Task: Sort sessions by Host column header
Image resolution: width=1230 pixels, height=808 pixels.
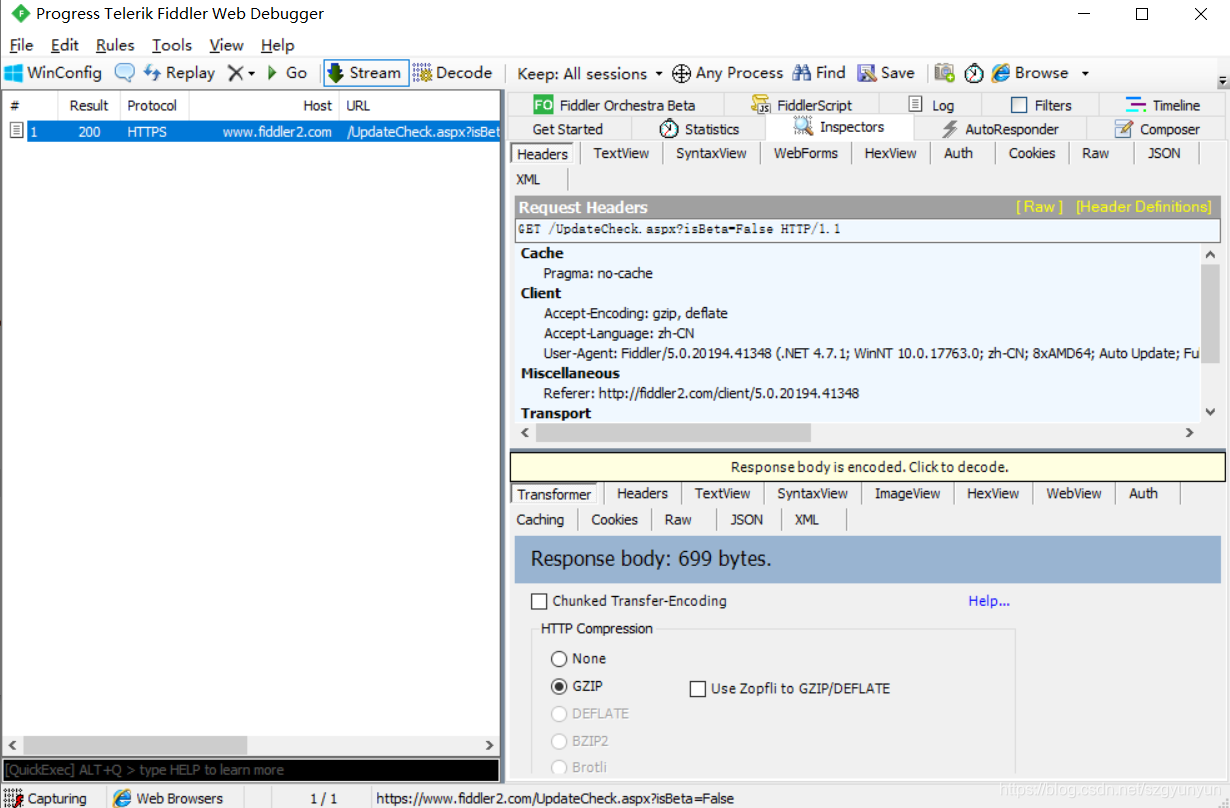Action: pos(264,105)
